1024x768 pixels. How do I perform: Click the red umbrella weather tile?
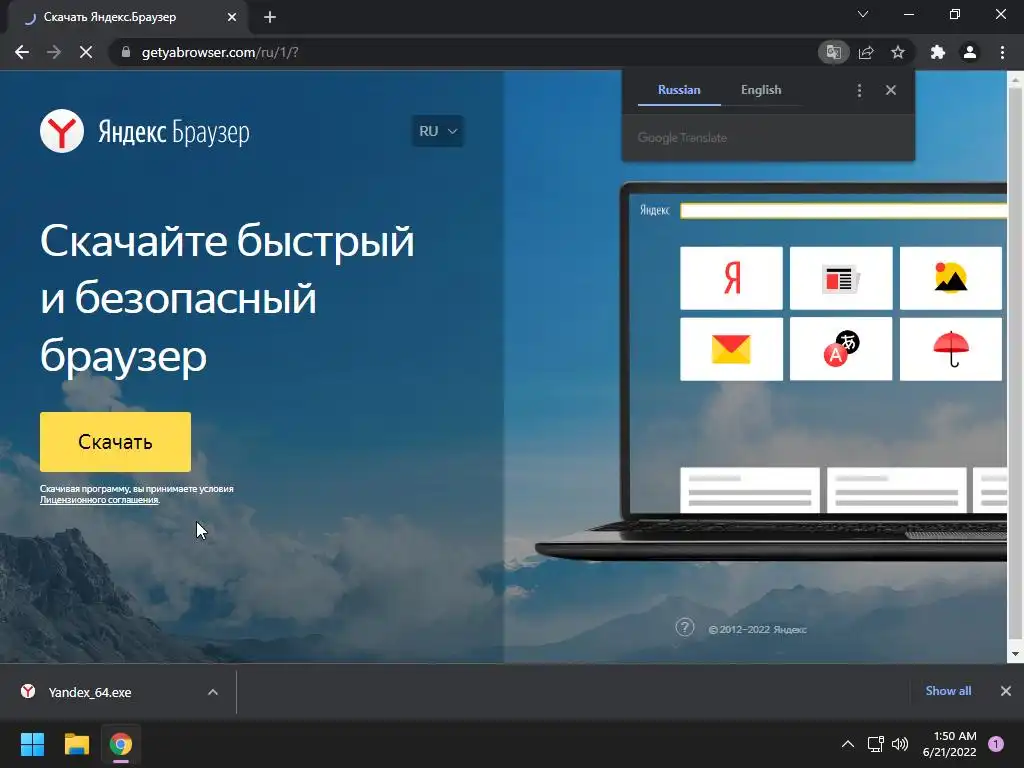[x=950, y=349]
